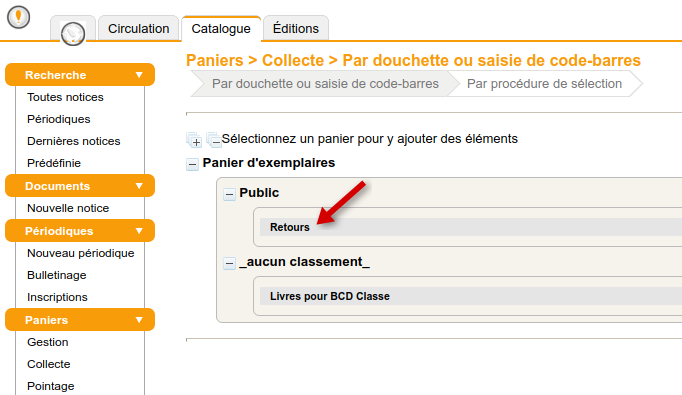
Task: Toggle the Documents menu arrow
Action: [139, 186]
